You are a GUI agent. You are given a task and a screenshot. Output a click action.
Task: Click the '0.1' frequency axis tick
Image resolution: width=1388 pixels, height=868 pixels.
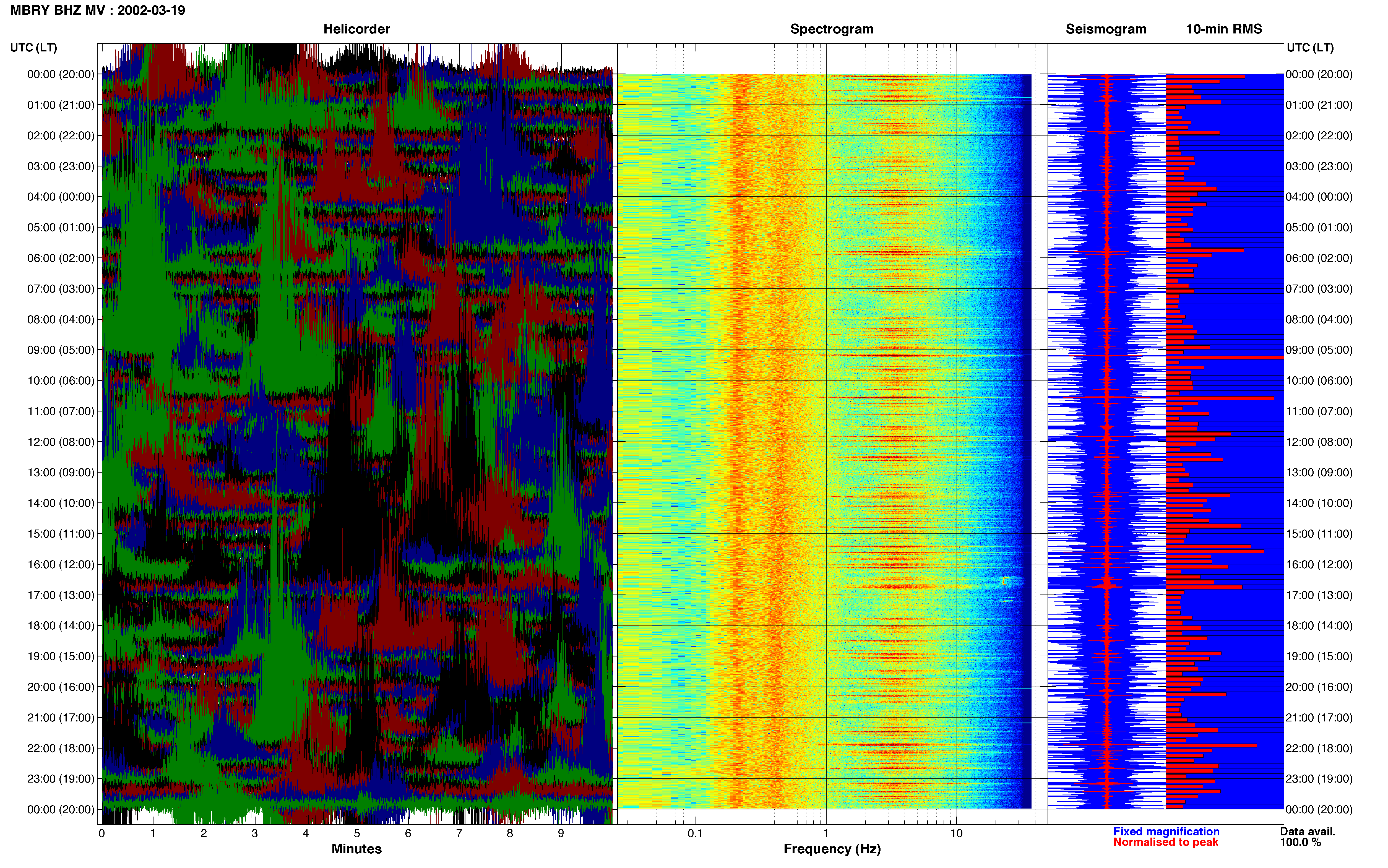[x=695, y=833]
